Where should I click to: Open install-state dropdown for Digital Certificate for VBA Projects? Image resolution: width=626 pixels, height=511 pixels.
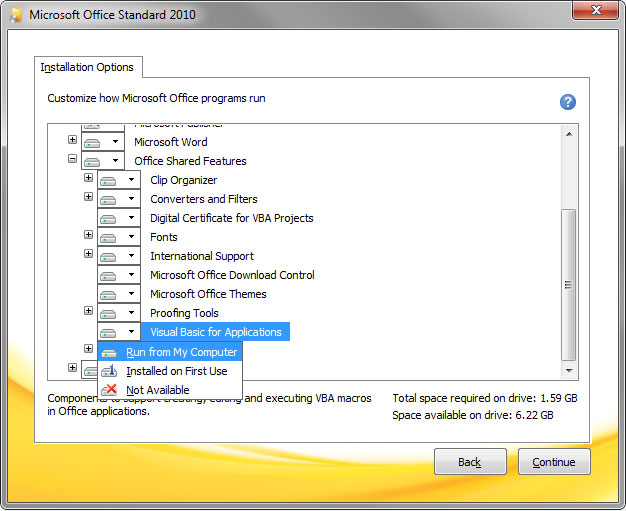[119, 218]
